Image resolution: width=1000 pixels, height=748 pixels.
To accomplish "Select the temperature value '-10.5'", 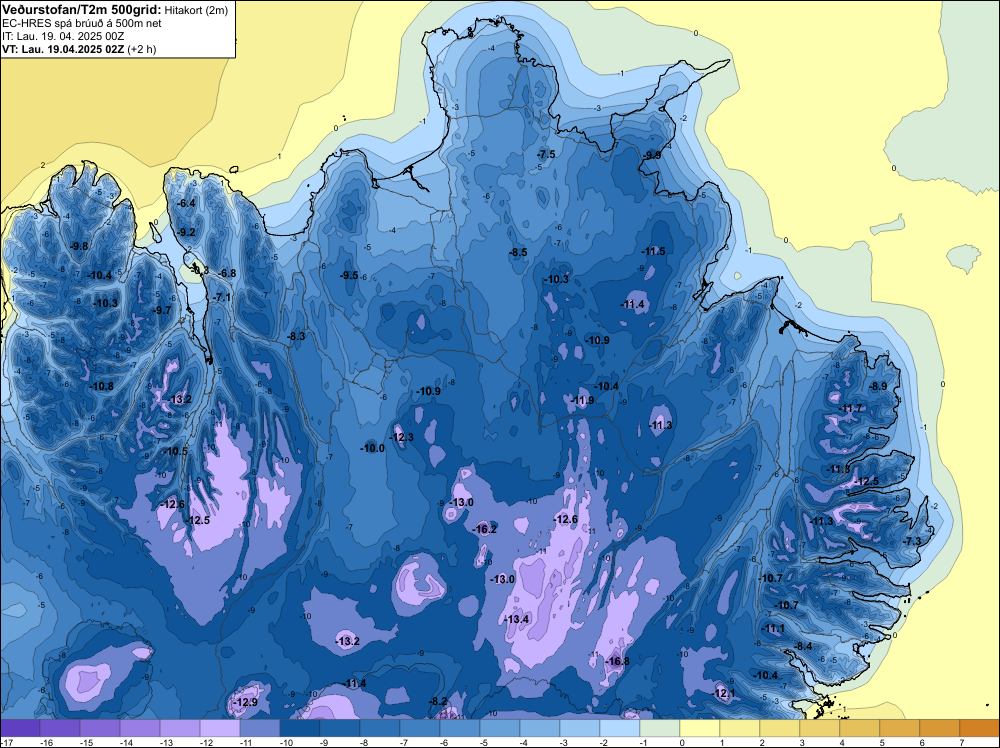I will coord(175,451).
